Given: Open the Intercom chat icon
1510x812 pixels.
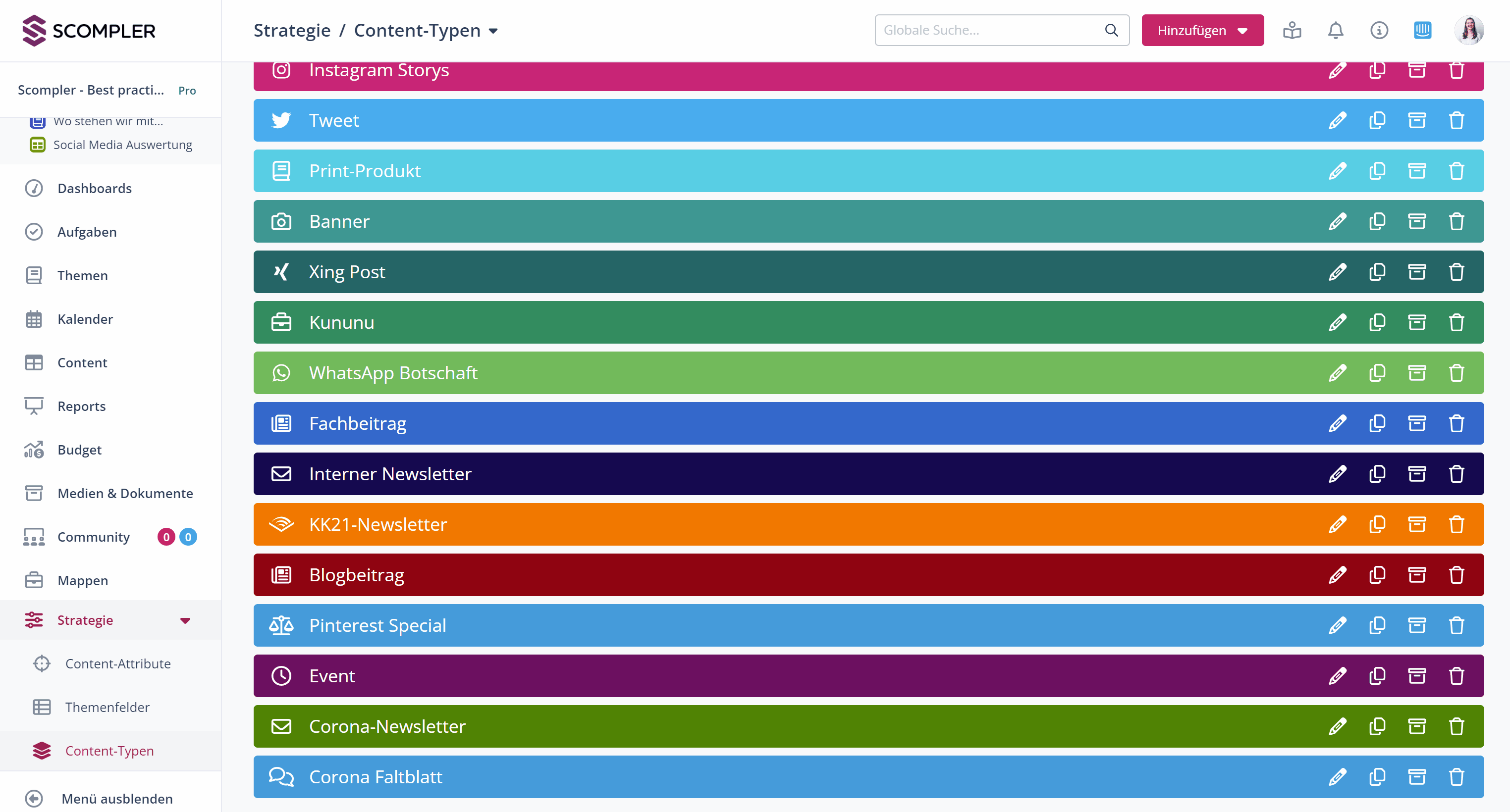Looking at the screenshot, I should pos(1422,31).
